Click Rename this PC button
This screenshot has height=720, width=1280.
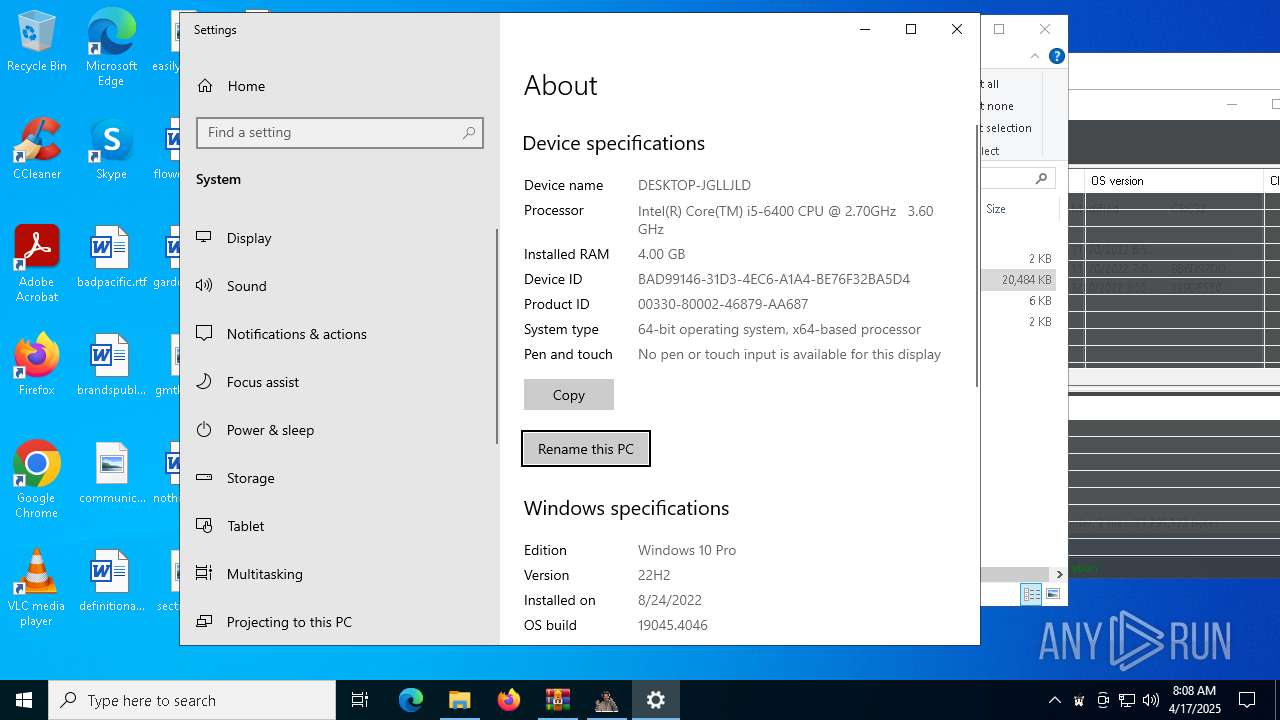pos(586,449)
